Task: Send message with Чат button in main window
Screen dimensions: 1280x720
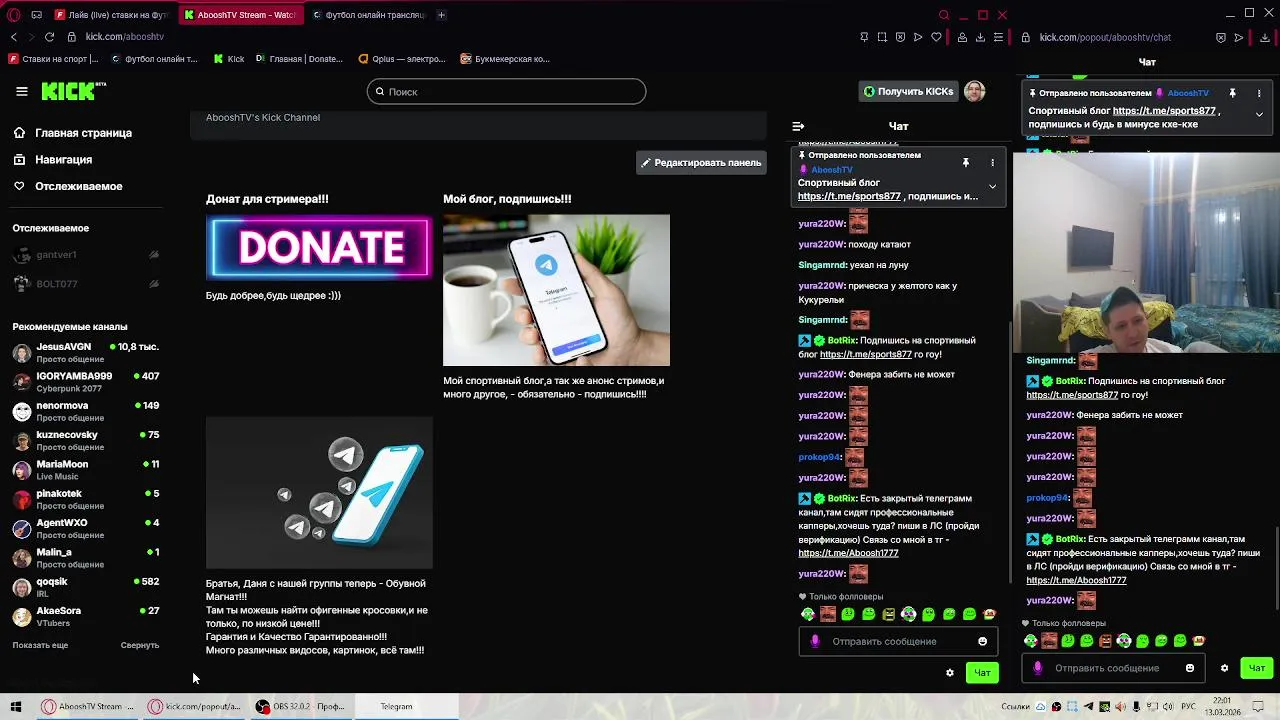Action: tap(983, 673)
